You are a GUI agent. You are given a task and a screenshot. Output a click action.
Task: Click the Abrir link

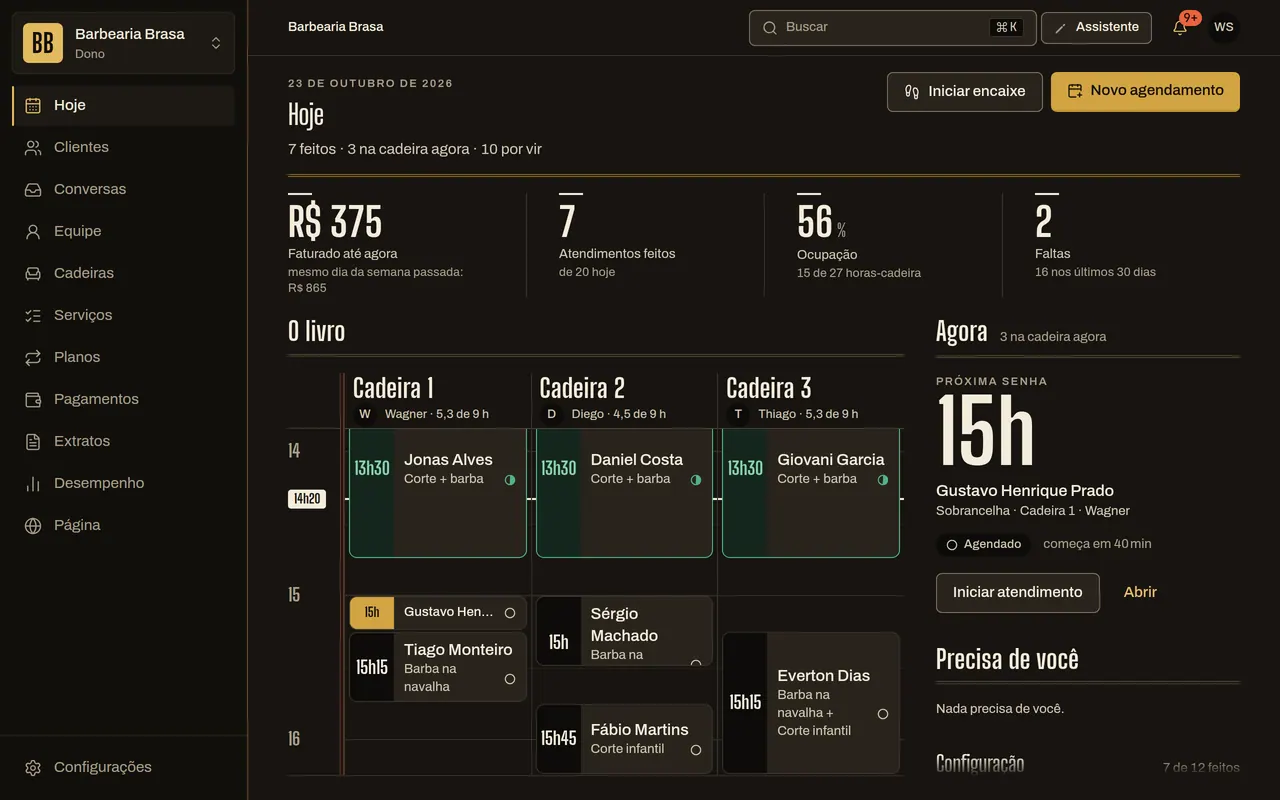pyautogui.click(x=1140, y=592)
